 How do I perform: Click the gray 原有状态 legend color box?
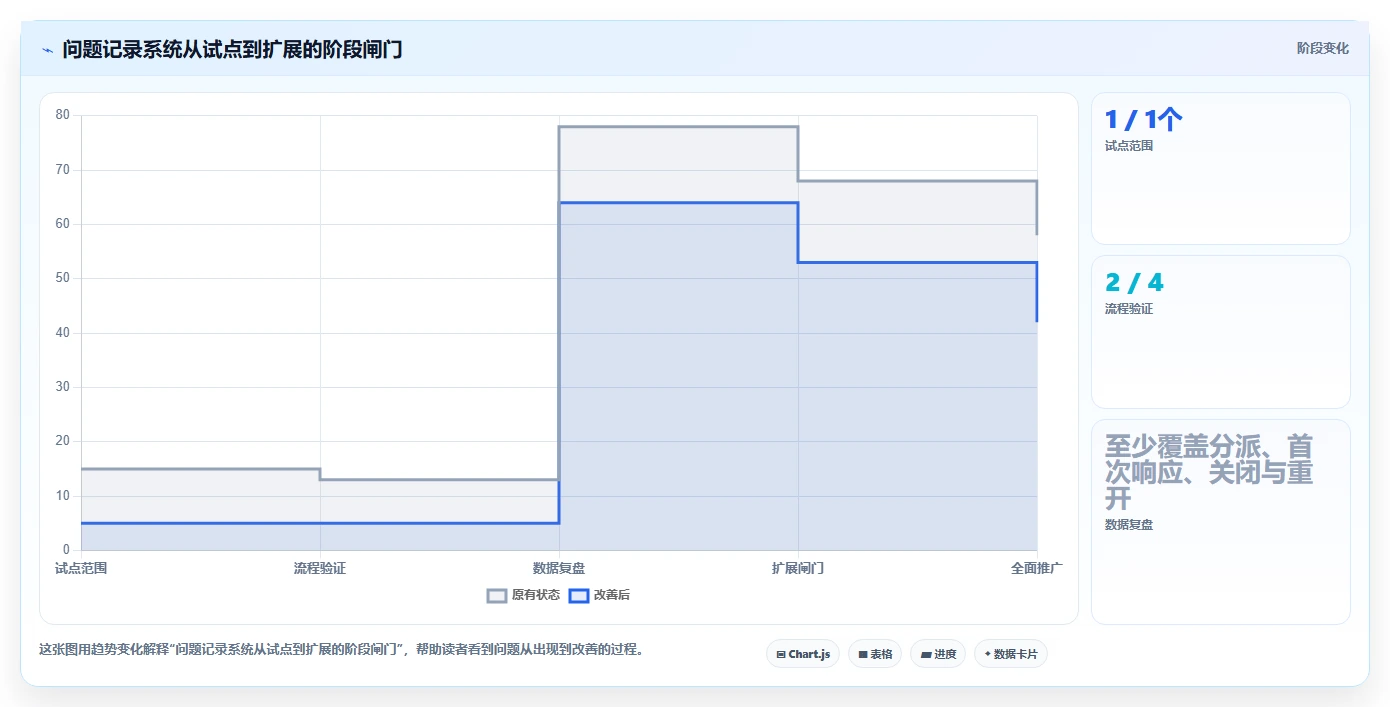coord(497,595)
